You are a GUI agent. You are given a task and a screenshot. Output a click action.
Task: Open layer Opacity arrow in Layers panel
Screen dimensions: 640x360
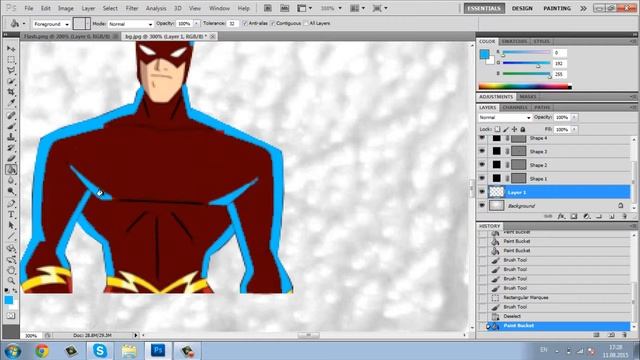tap(574, 118)
